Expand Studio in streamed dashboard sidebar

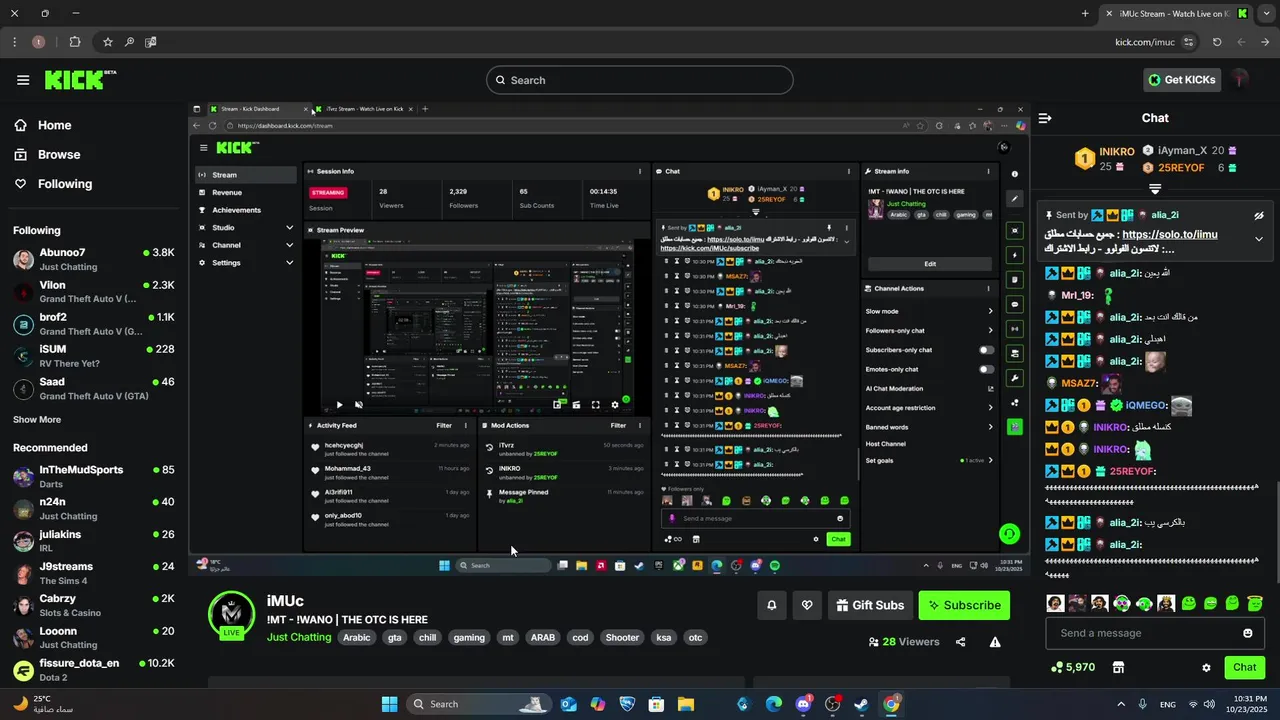pos(246,228)
